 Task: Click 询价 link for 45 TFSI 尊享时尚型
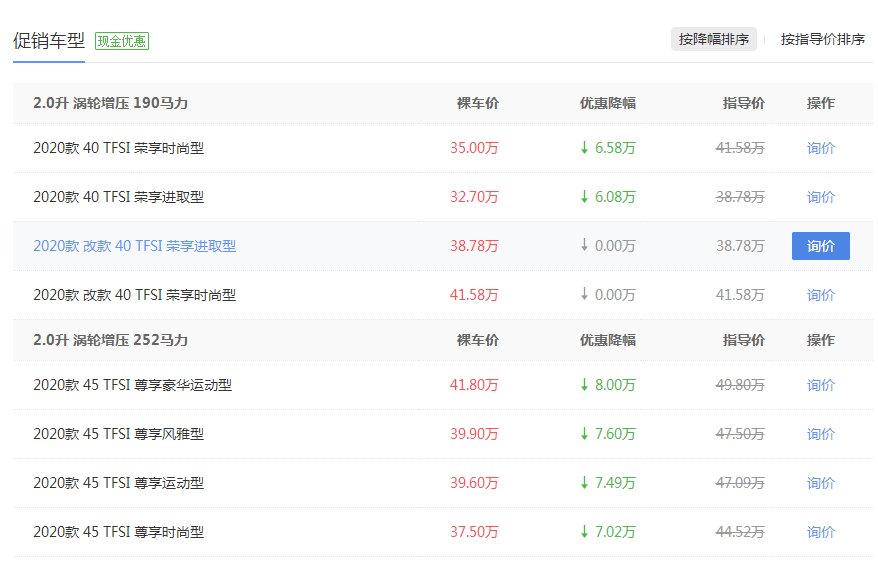820,532
